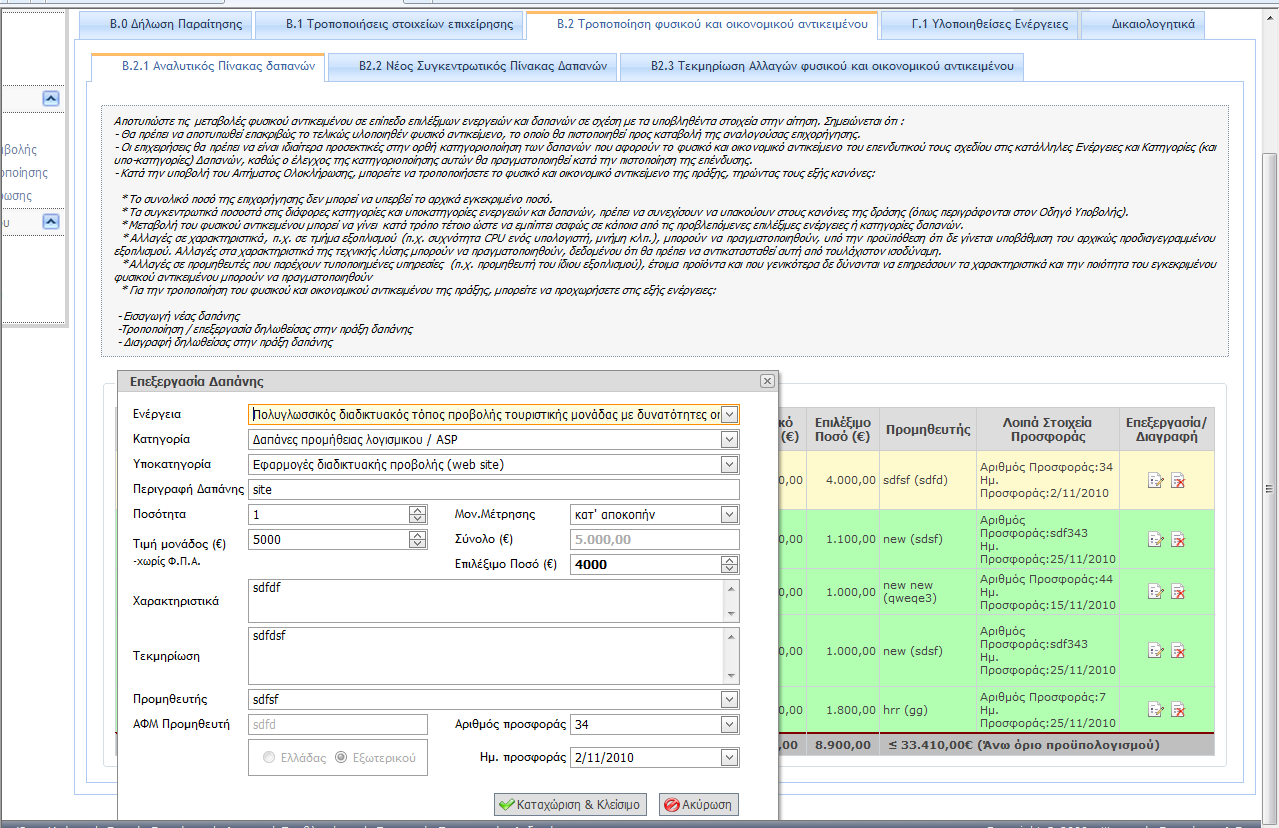Screen dimensions: 1279x828
Task: Delete the sdfsf (sdfd) expense row
Action: (x=1178, y=481)
